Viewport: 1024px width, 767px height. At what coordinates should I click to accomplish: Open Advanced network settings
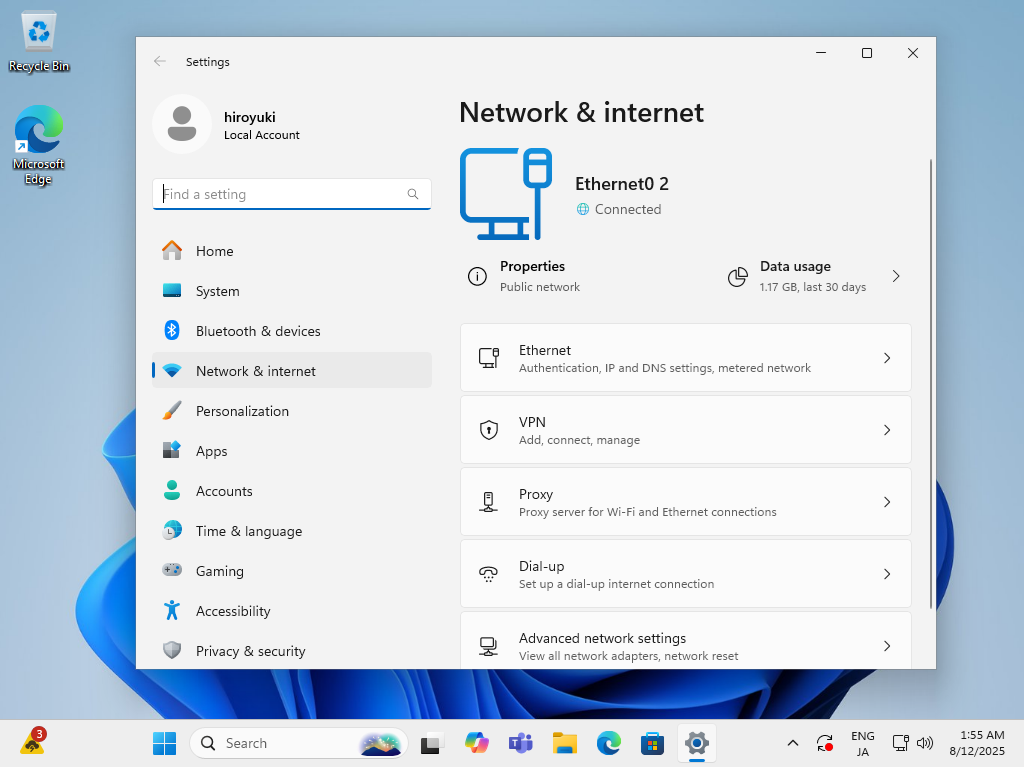tap(685, 645)
